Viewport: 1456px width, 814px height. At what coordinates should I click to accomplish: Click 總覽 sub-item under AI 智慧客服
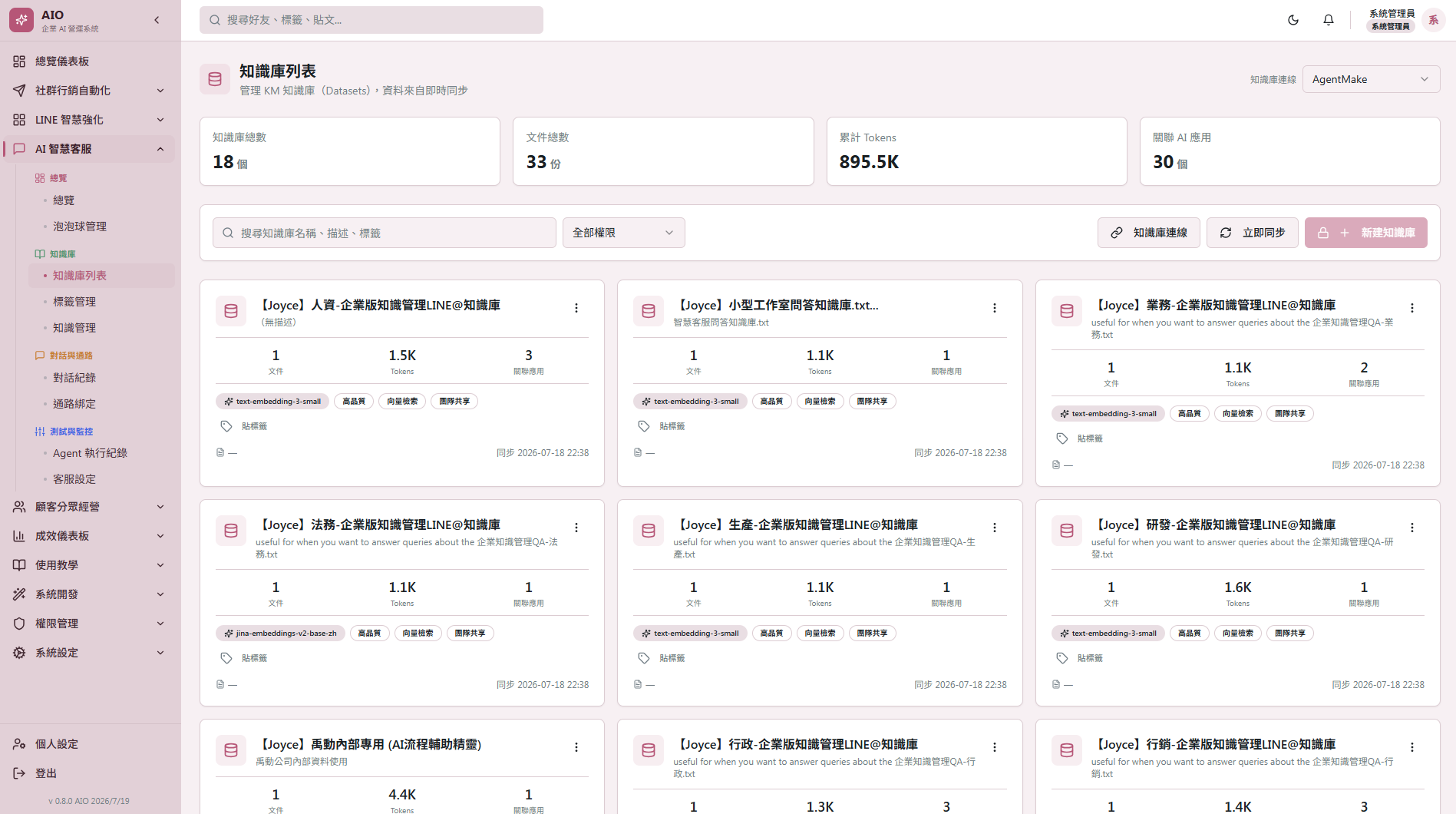102,200
